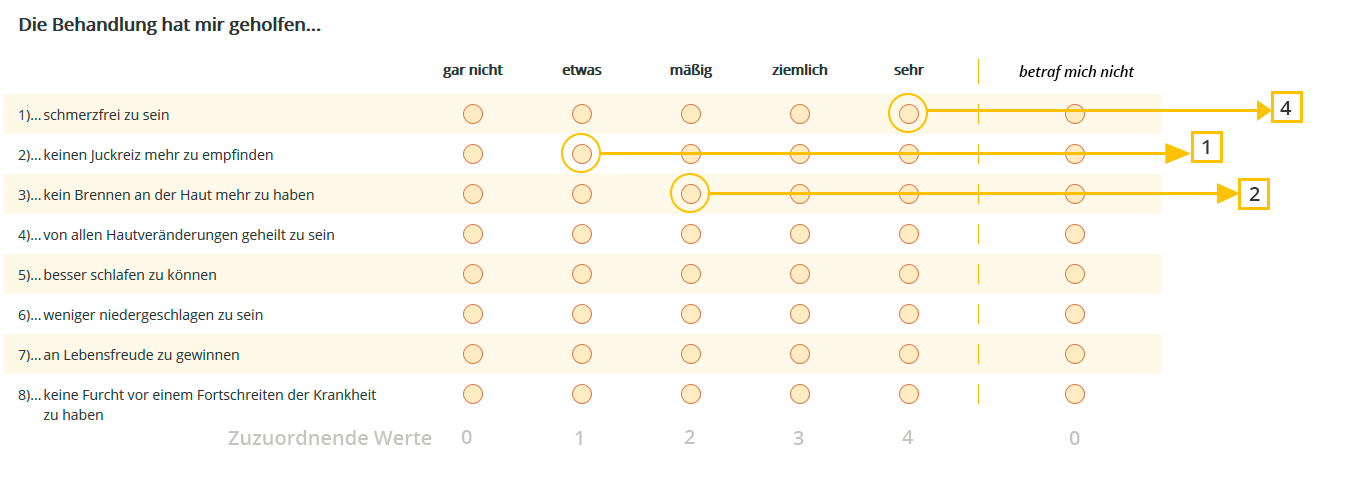Choose 'ziemlich' for keine Furcht vor Fortschreiten
1371x477 pixels.
[799, 394]
